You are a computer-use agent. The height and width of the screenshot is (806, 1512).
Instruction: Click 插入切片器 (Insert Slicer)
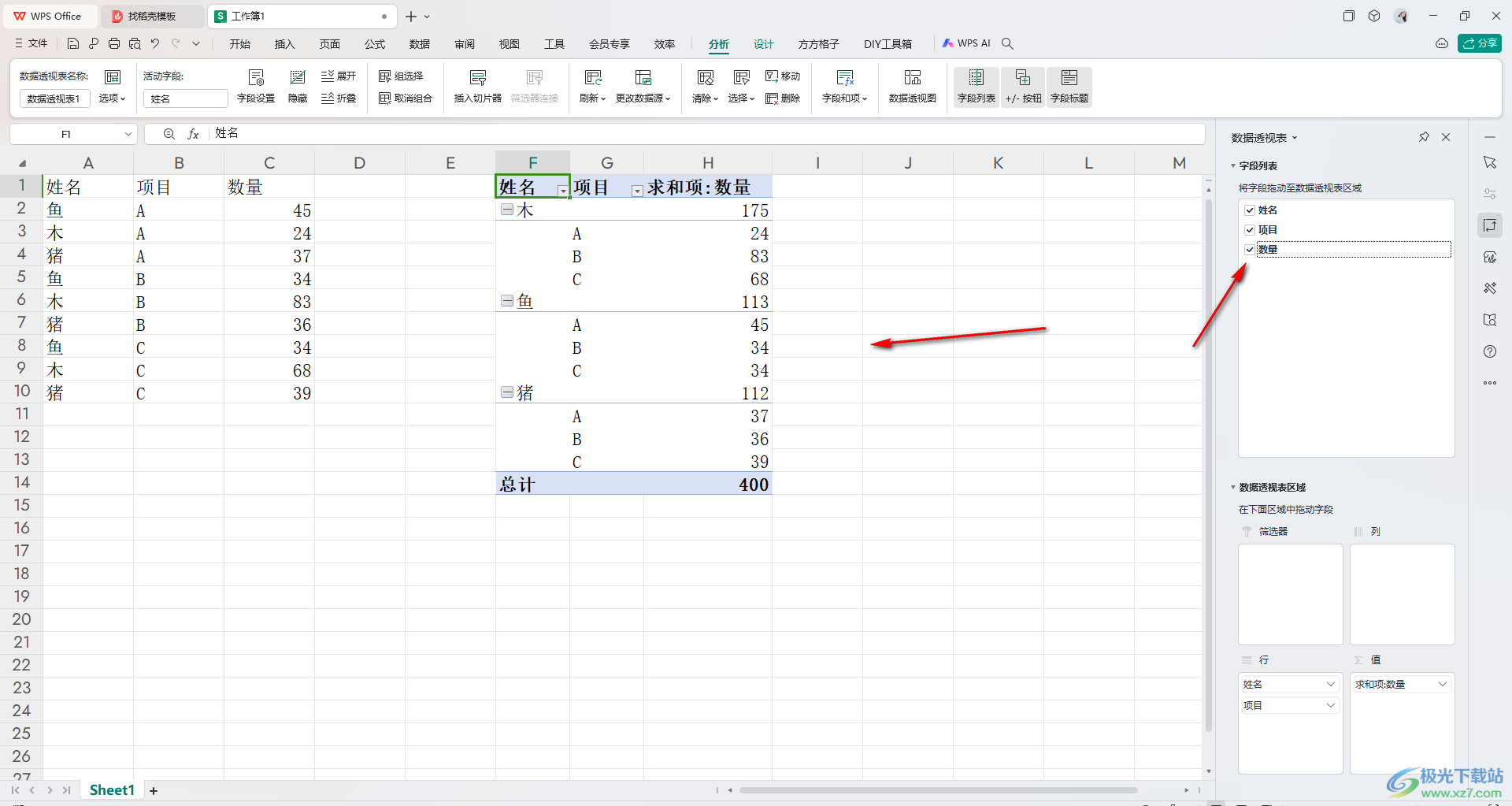click(478, 87)
